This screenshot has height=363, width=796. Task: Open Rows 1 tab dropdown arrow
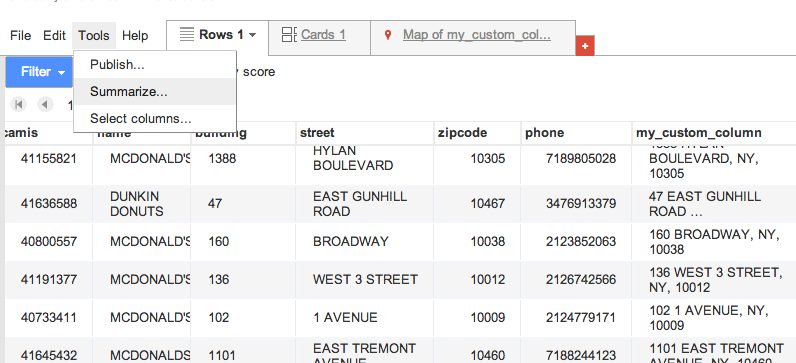[x=252, y=35]
